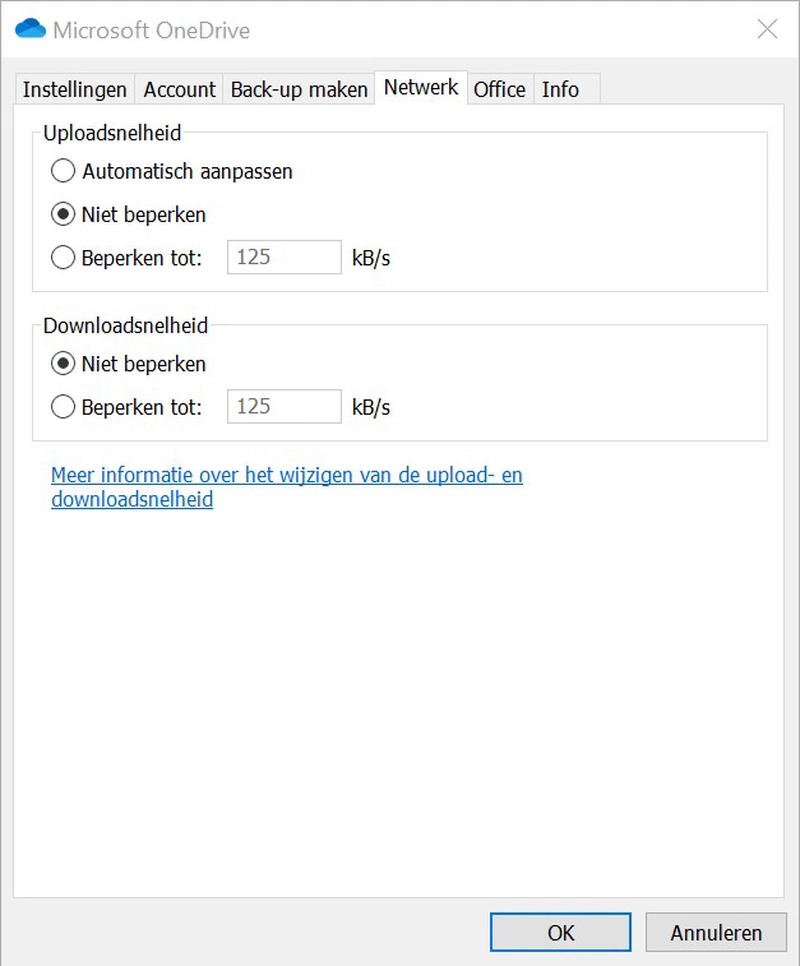The width and height of the screenshot is (800, 966).
Task: Open the Info tab
Action: click(x=558, y=89)
